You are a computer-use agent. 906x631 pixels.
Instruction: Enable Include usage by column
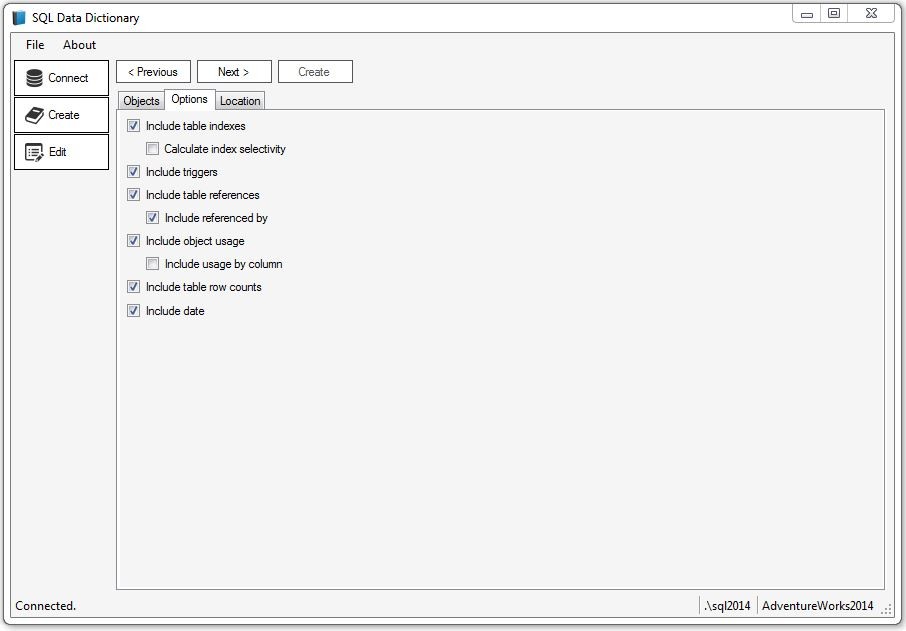pyautogui.click(x=153, y=264)
